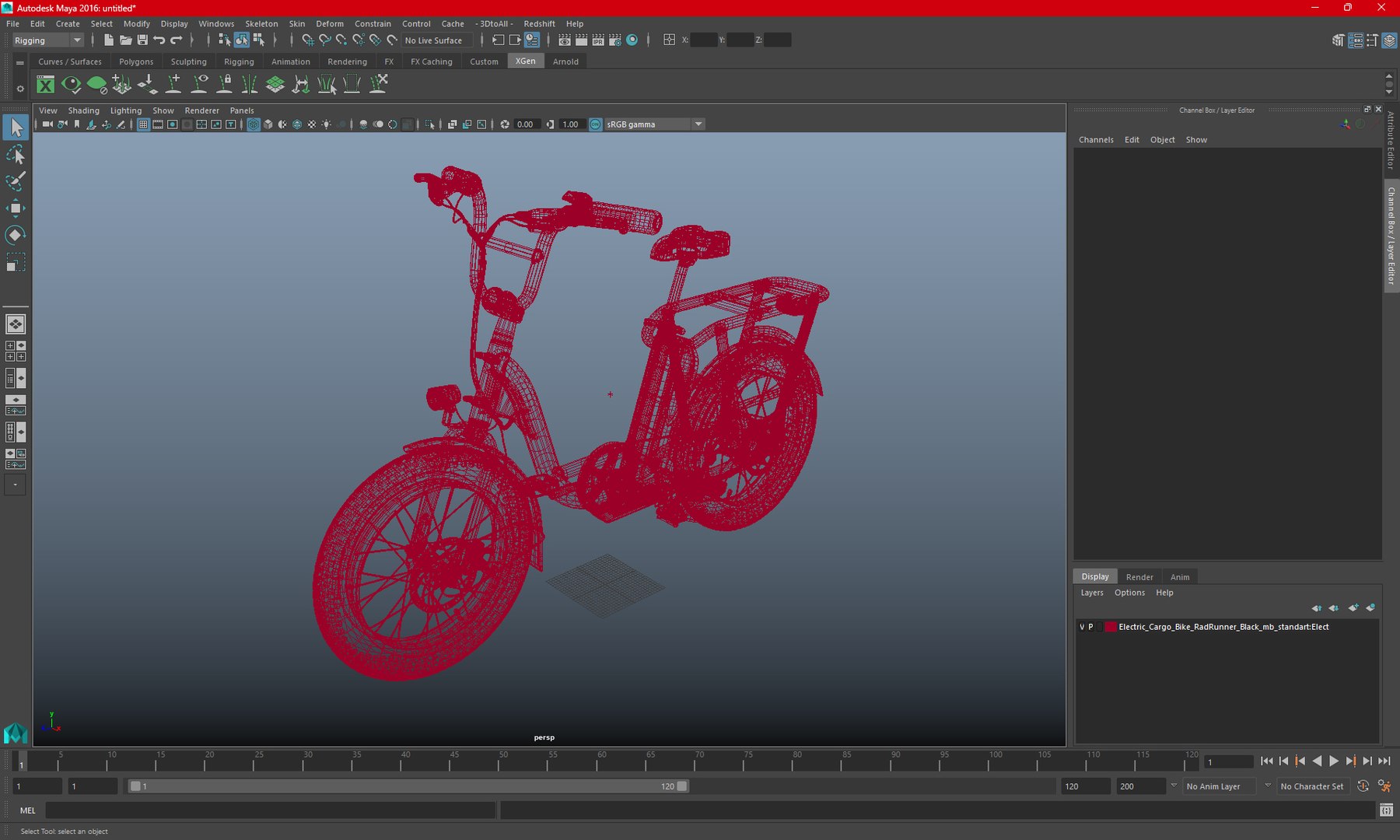Open animation preferences running man icon
Image resolution: width=1400 pixels, height=840 pixels.
pyautogui.click(x=1384, y=786)
